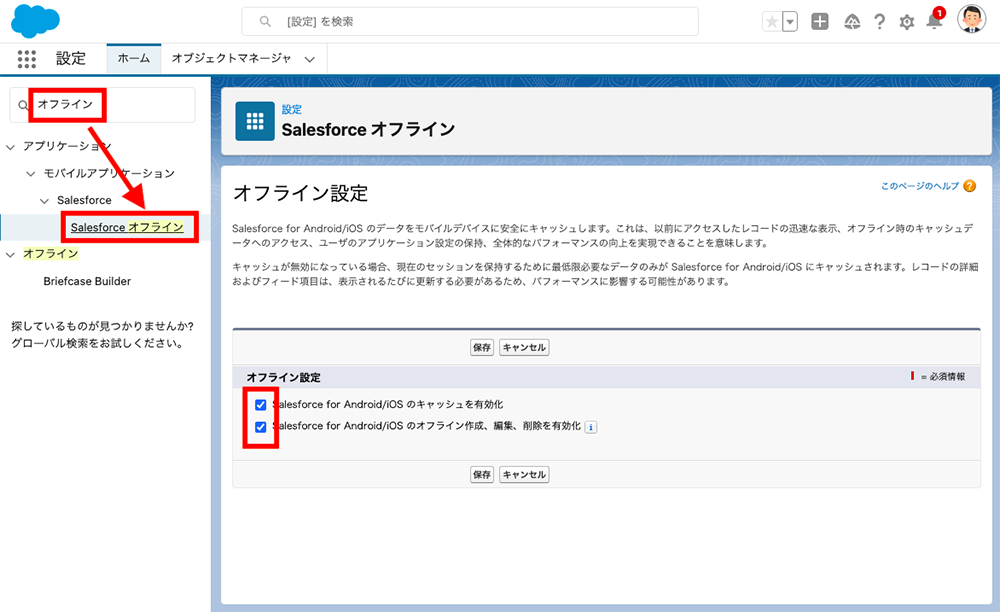Click the search magnifier in the global search bar
Image resolution: width=1000 pixels, height=612 pixels.
click(265, 22)
